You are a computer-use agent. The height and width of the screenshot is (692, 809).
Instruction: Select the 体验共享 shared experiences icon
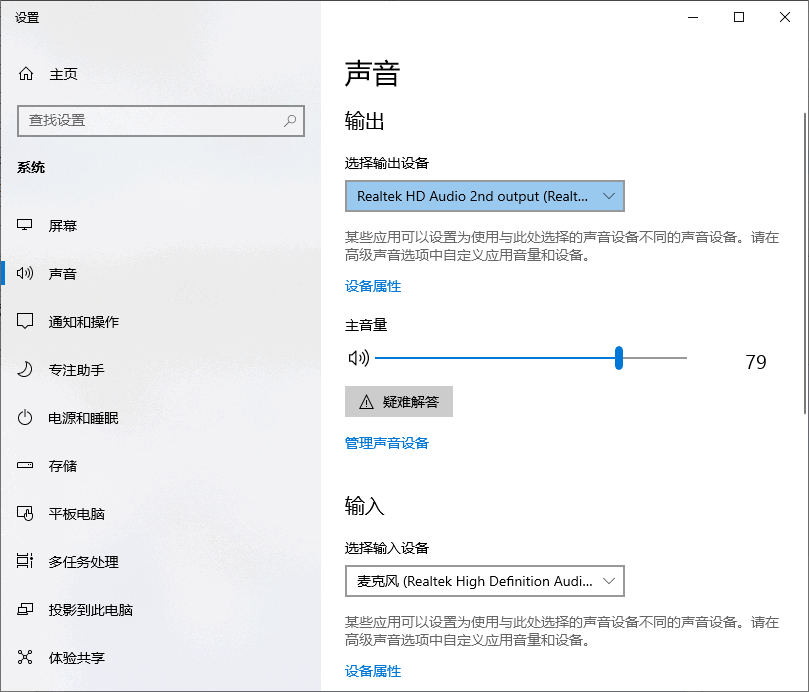pos(30,657)
